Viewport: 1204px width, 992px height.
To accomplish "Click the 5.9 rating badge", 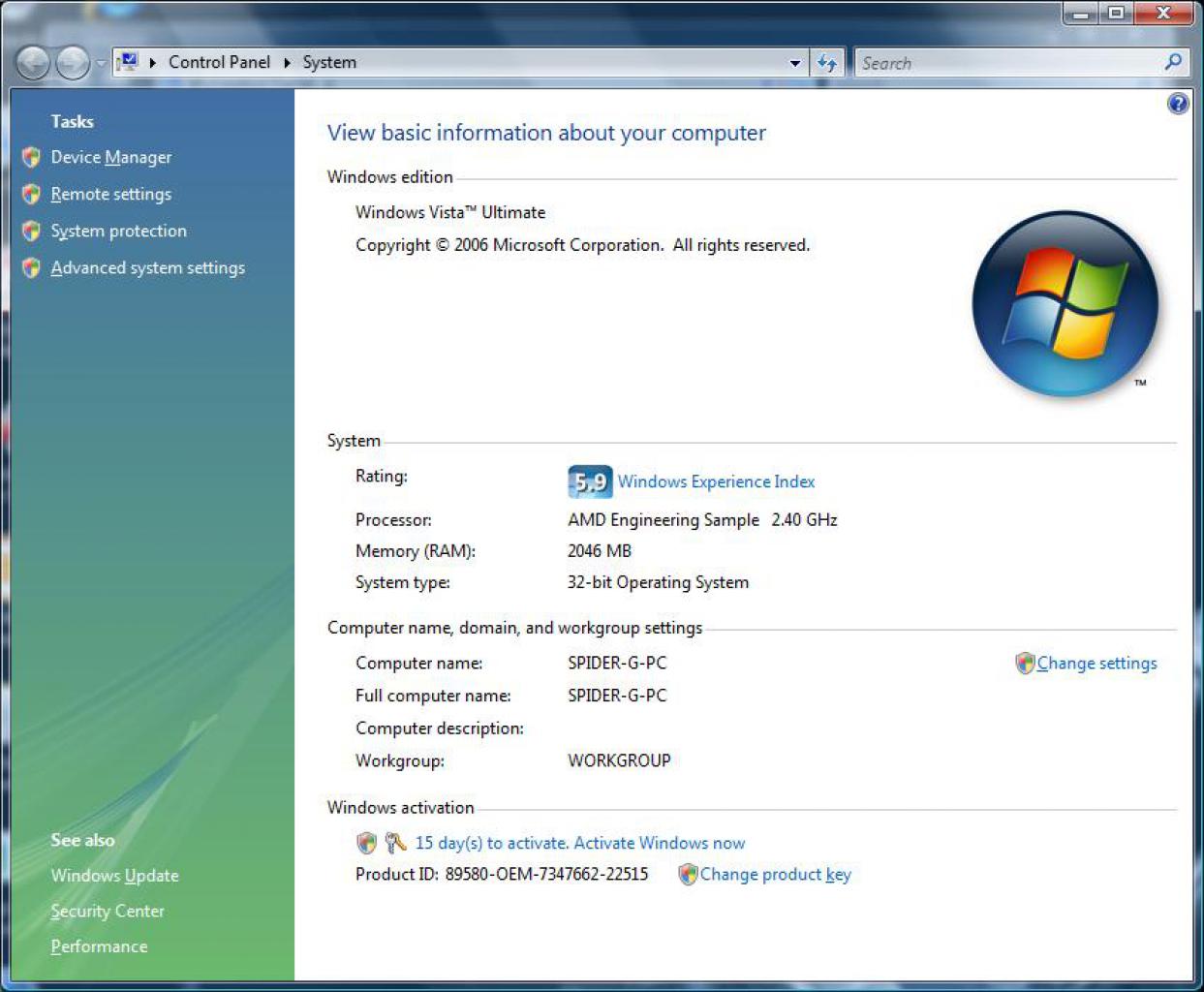I will pyautogui.click(x=590, y=481).
